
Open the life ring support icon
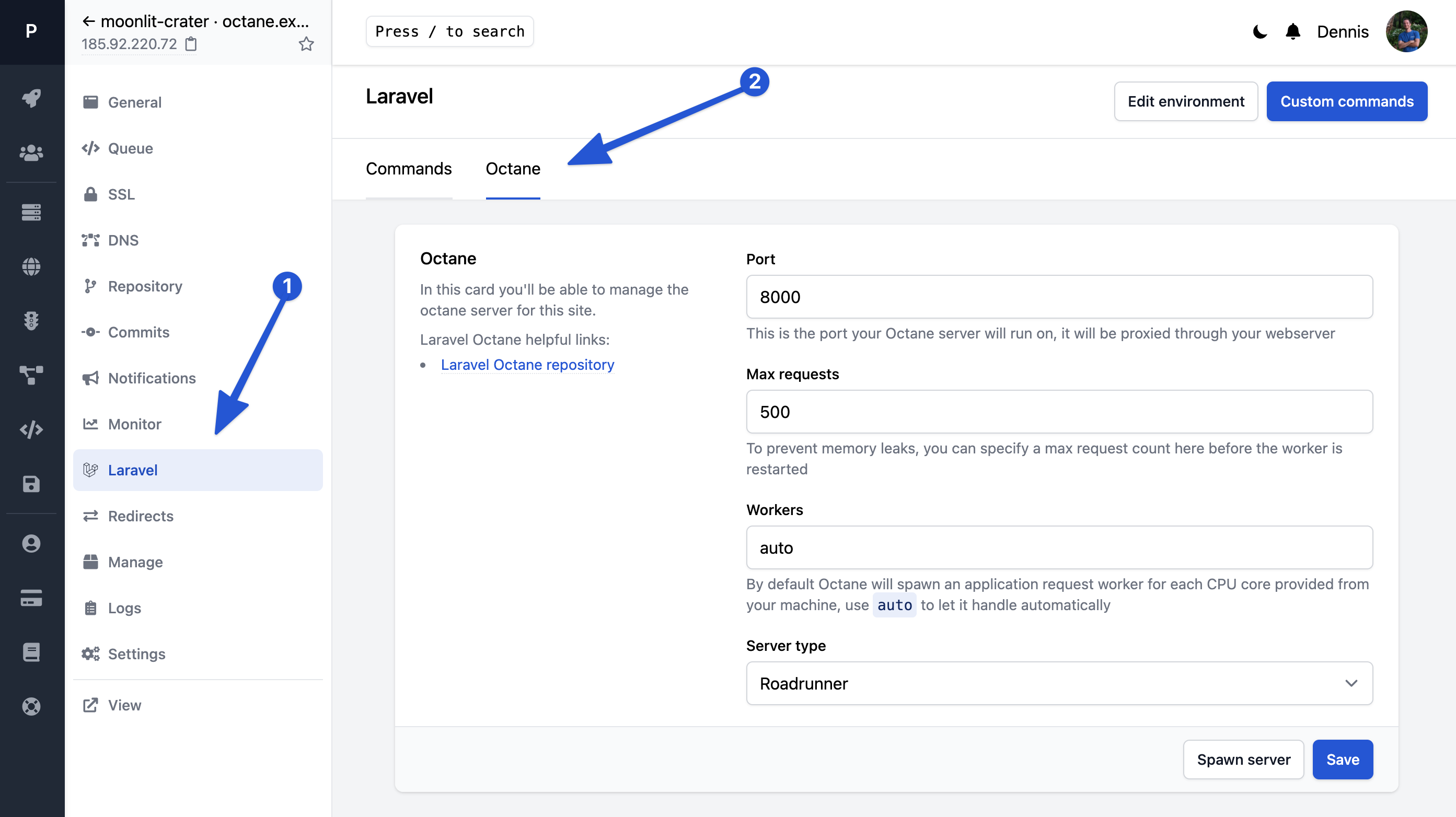[x=32, y=706]
